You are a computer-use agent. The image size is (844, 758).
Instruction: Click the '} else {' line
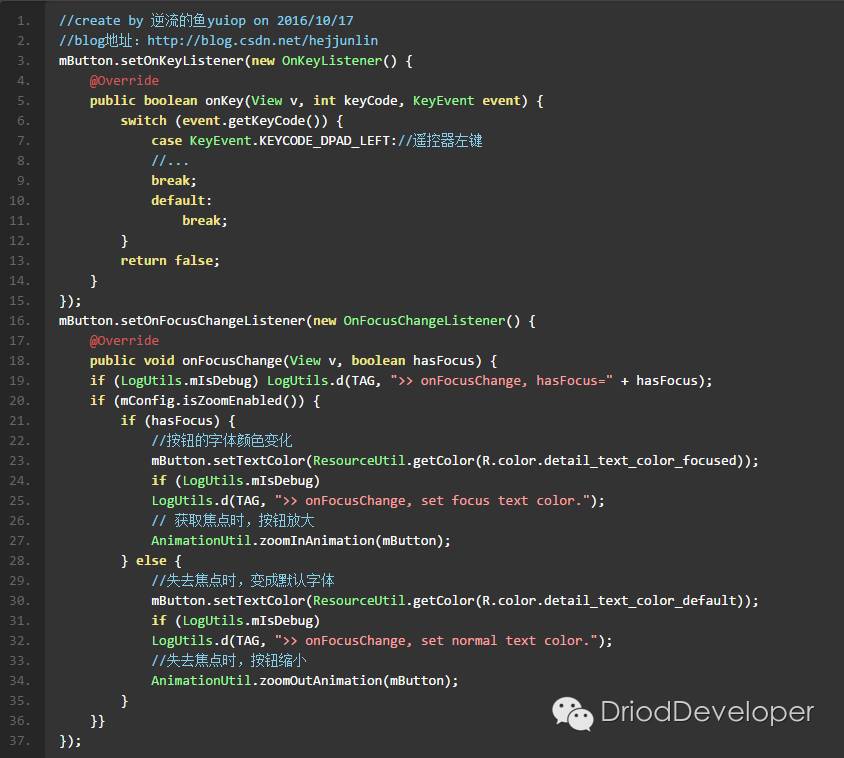point(151,561)
